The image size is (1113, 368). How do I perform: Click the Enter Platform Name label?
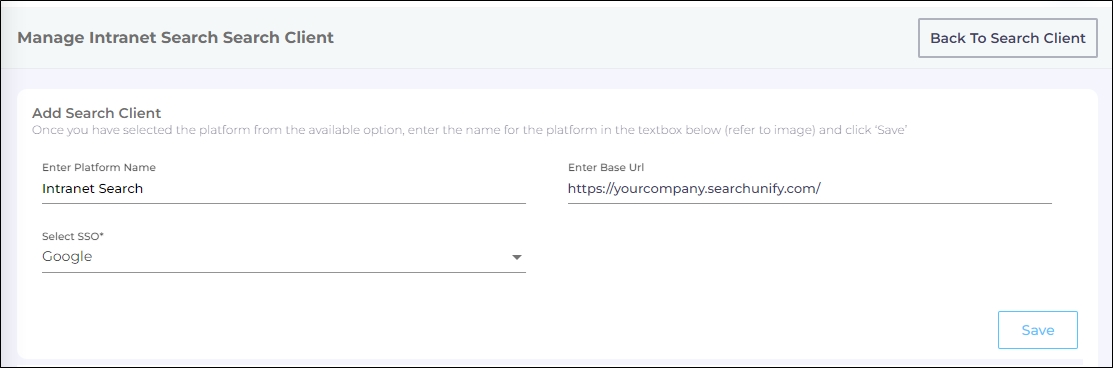point(99,168)
